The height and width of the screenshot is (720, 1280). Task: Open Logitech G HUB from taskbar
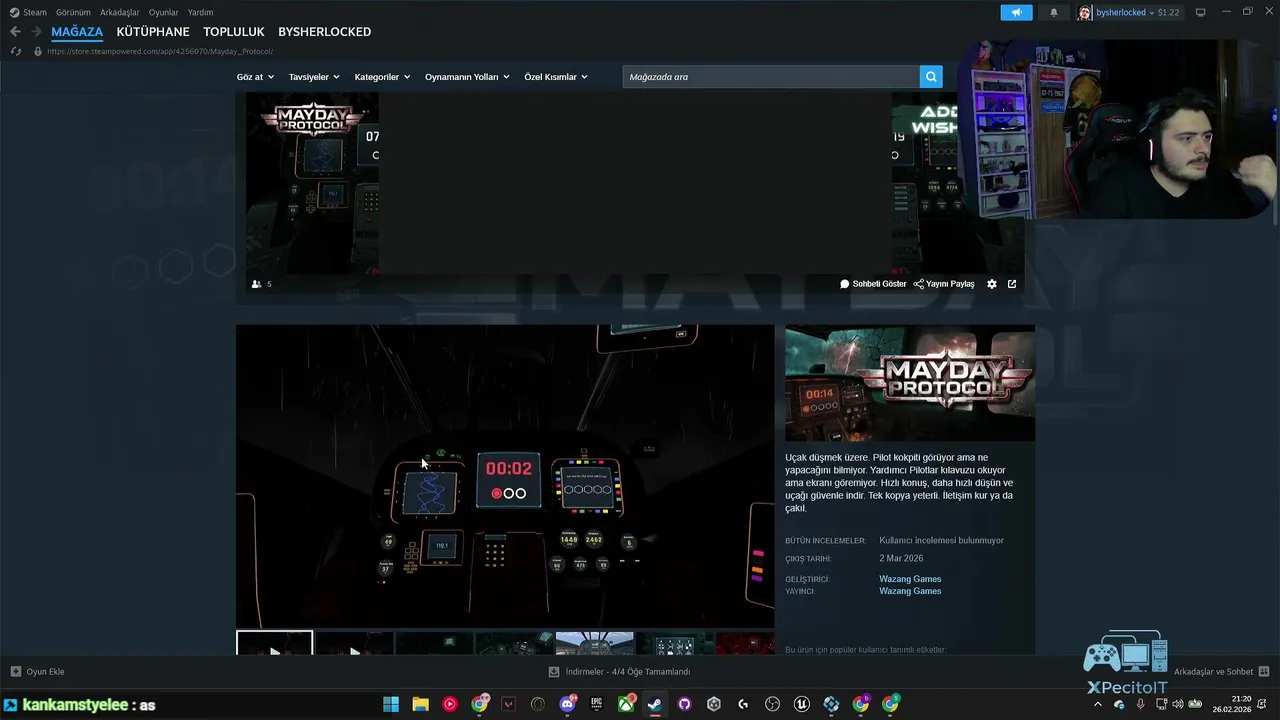coord(743,704)
